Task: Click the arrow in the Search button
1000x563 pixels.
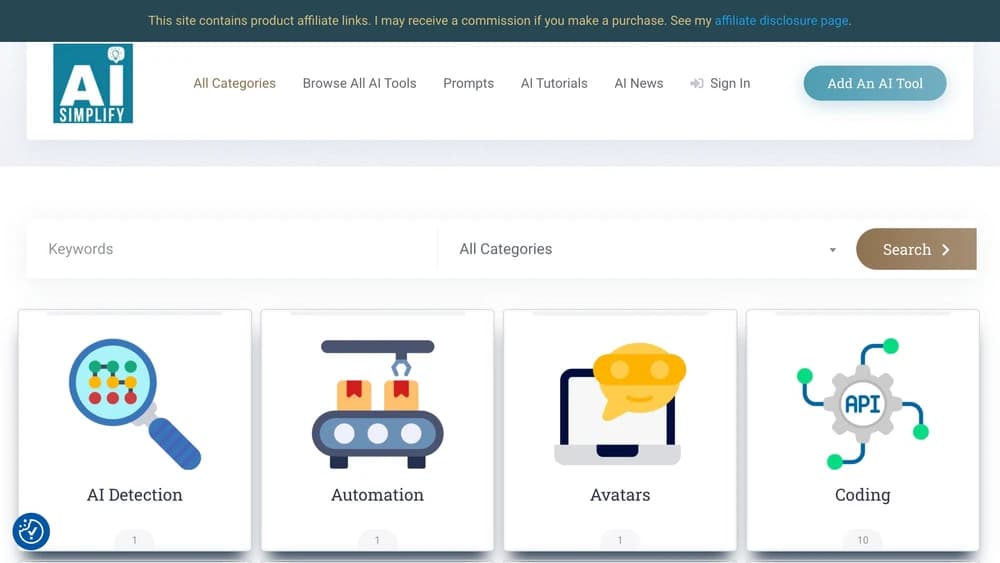Action: pyautogui.click(x=946, y=249)
